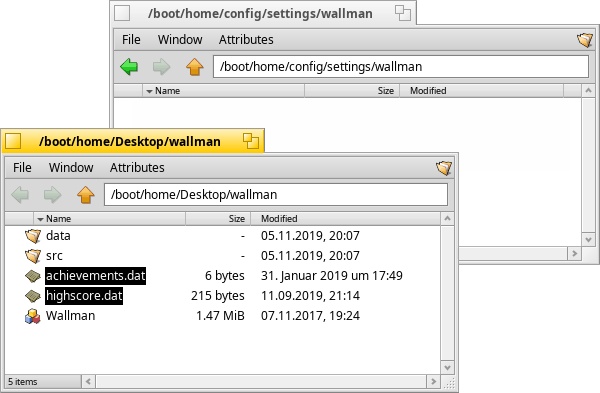Viewport: 600px width, 393px height.
Task: Open Attributes menu in Desktop/wallman window
Action: (x=137, y=168)
